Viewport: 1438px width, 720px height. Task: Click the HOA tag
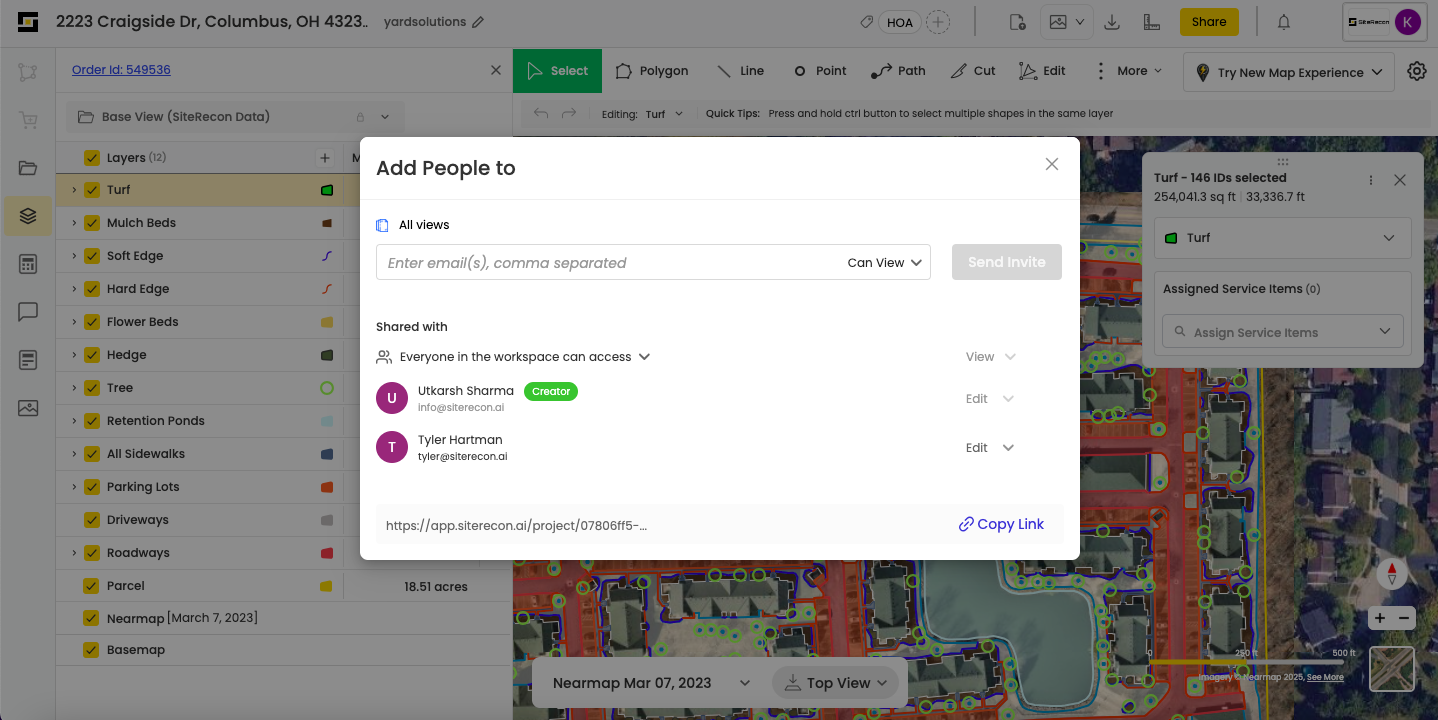pyautogui.click(x=900, y=22)
